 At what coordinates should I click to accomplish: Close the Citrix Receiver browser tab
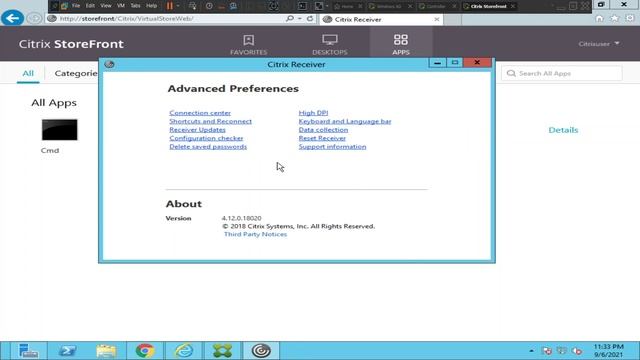(437, 19)
